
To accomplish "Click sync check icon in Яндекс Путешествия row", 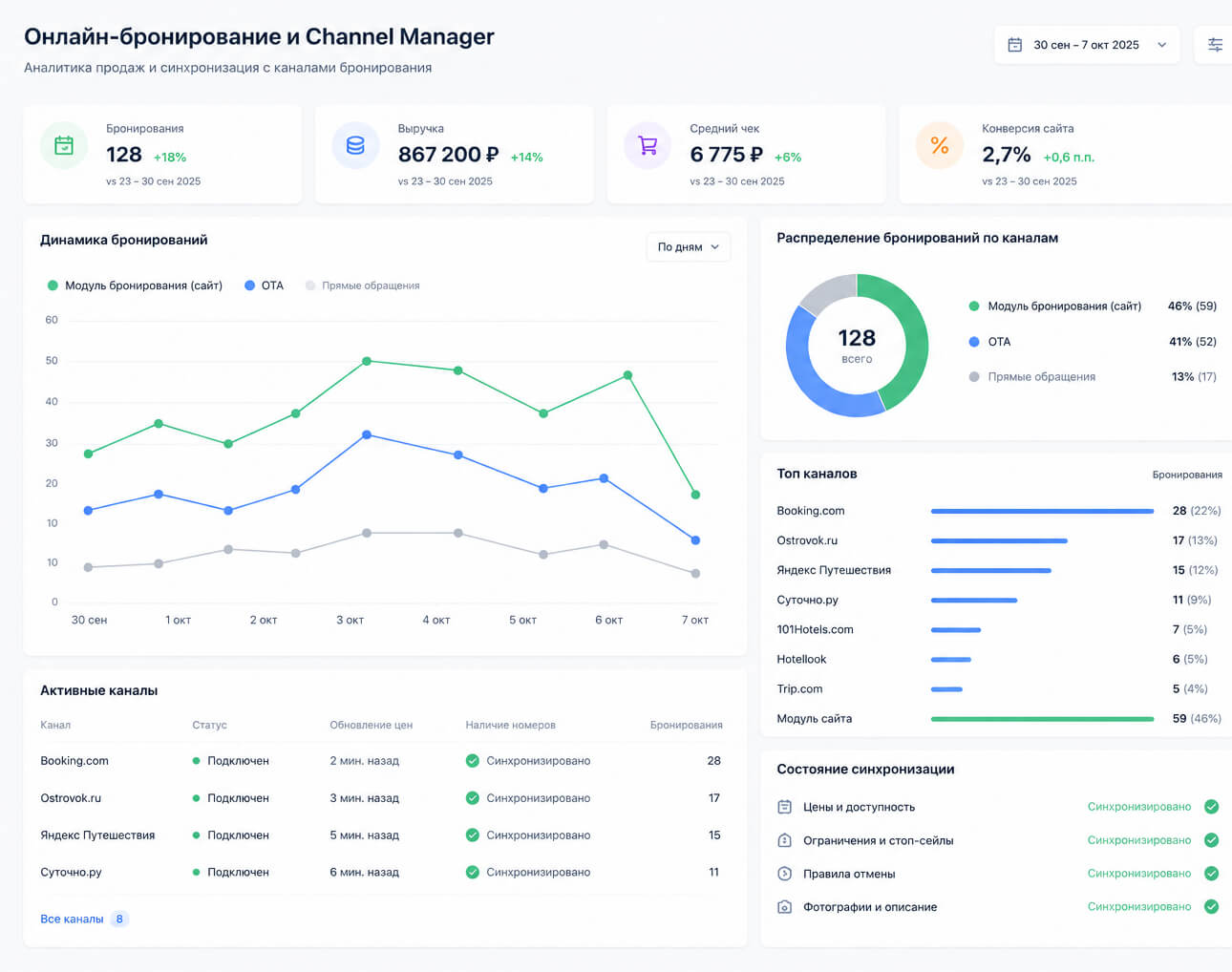I will [472, 835].
